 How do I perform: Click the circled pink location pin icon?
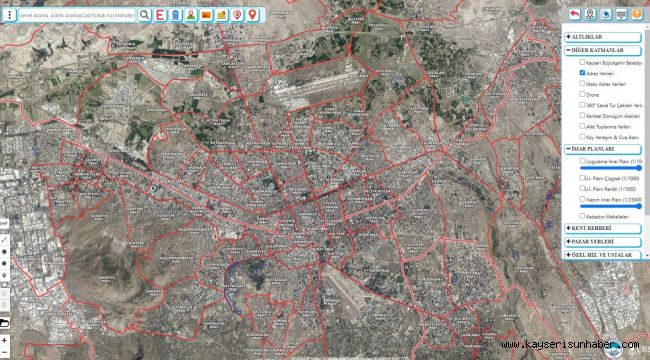tap(237, 15)
